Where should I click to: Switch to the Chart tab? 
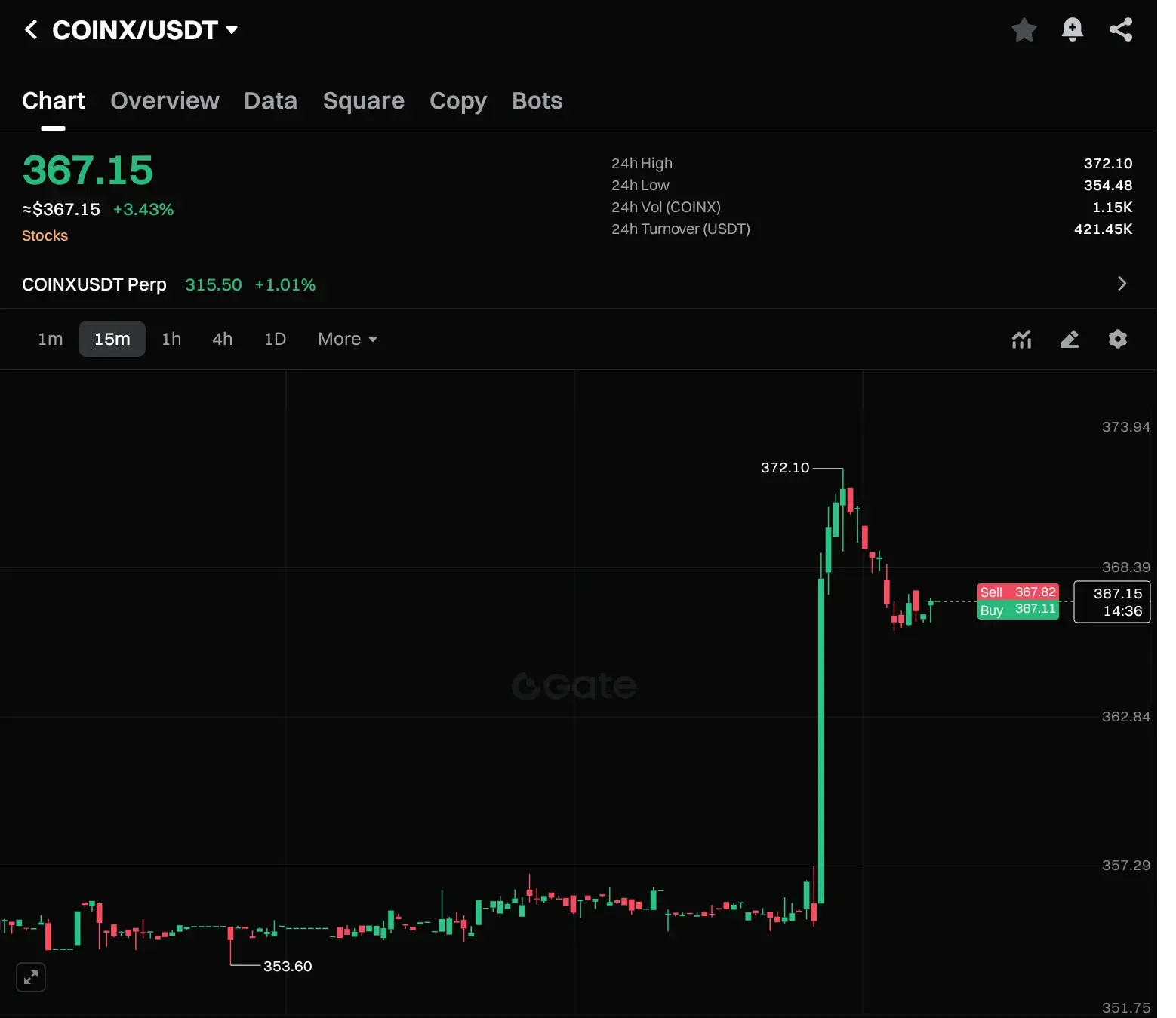tap(54, 100)
